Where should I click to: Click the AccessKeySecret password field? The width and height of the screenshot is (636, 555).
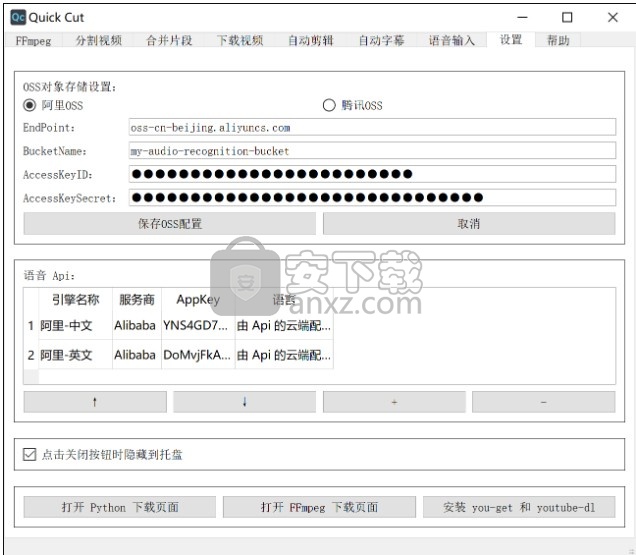coord(372,198)
